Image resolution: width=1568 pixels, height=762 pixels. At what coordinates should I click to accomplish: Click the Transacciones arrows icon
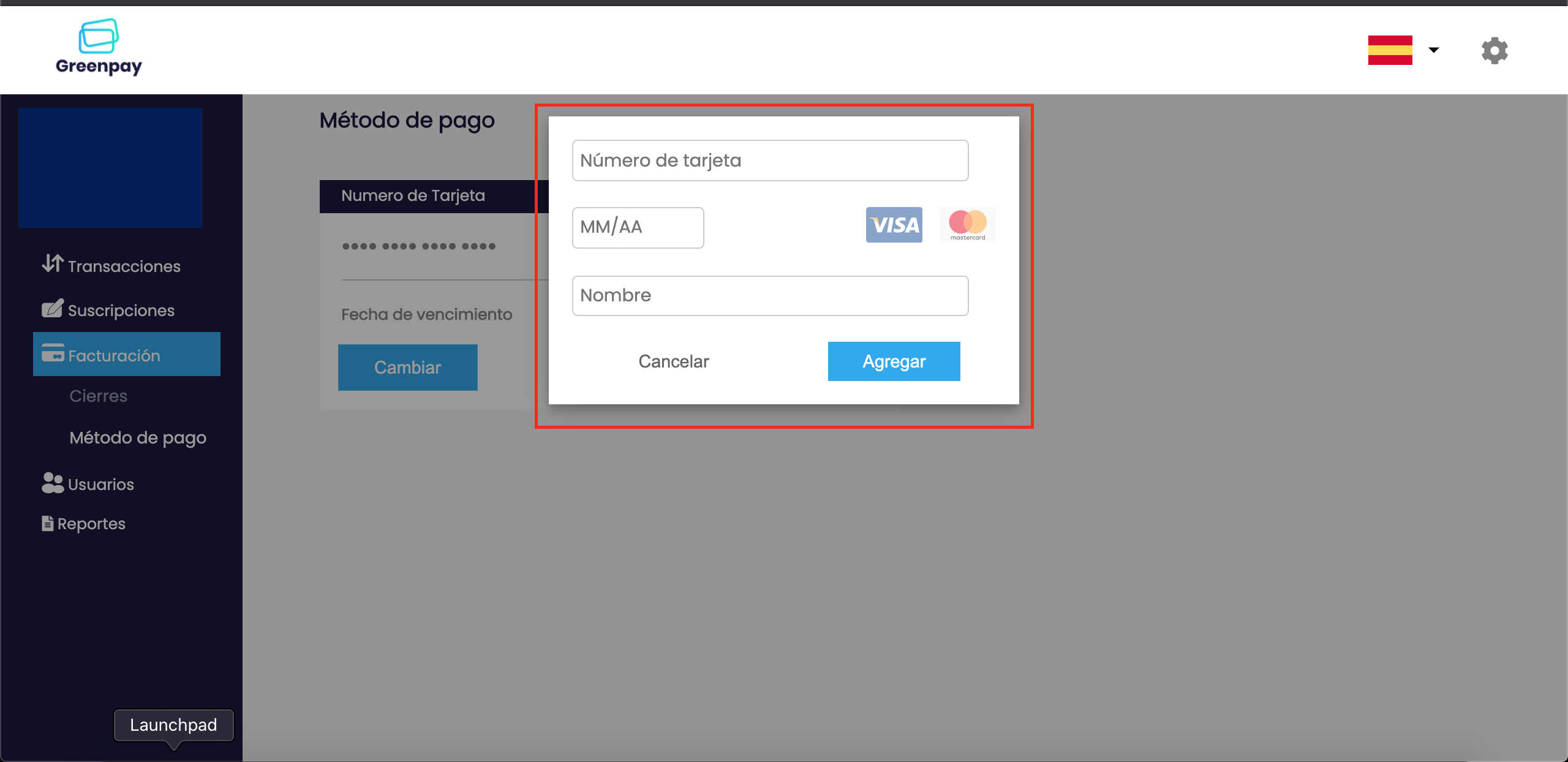[x=52, y=263]
